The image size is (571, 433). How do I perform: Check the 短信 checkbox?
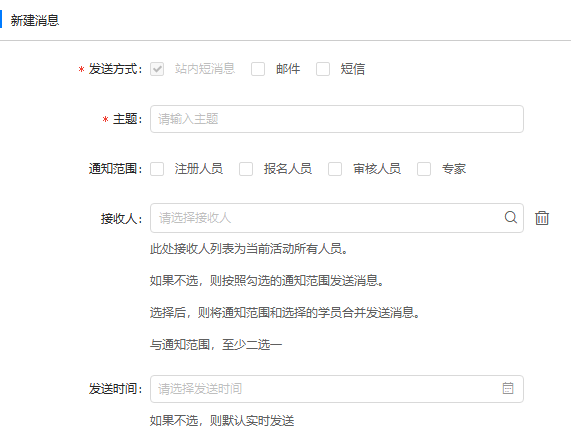tap(323, 69)
